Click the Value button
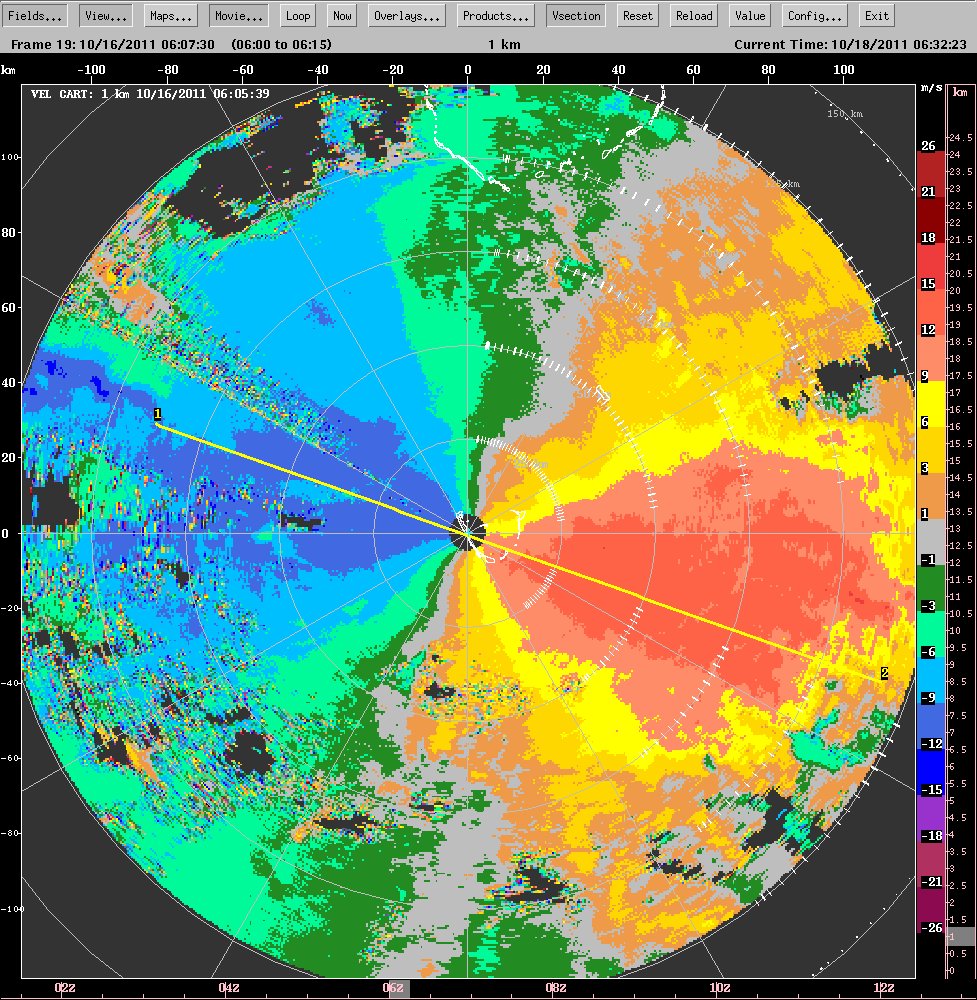The image size is (977, 1000). coord(750,16)
